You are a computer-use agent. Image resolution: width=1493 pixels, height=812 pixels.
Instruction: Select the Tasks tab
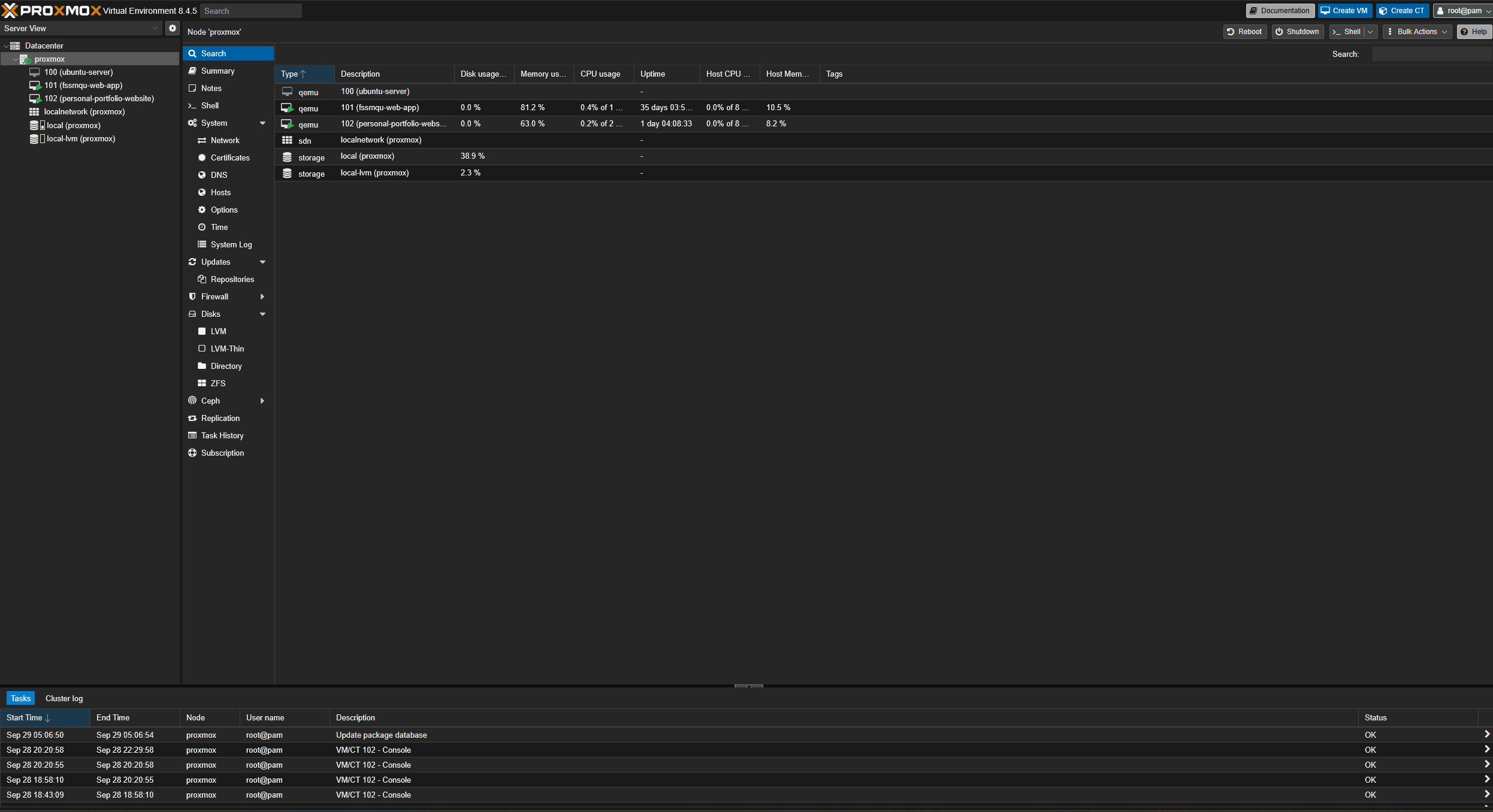[20, 698]
